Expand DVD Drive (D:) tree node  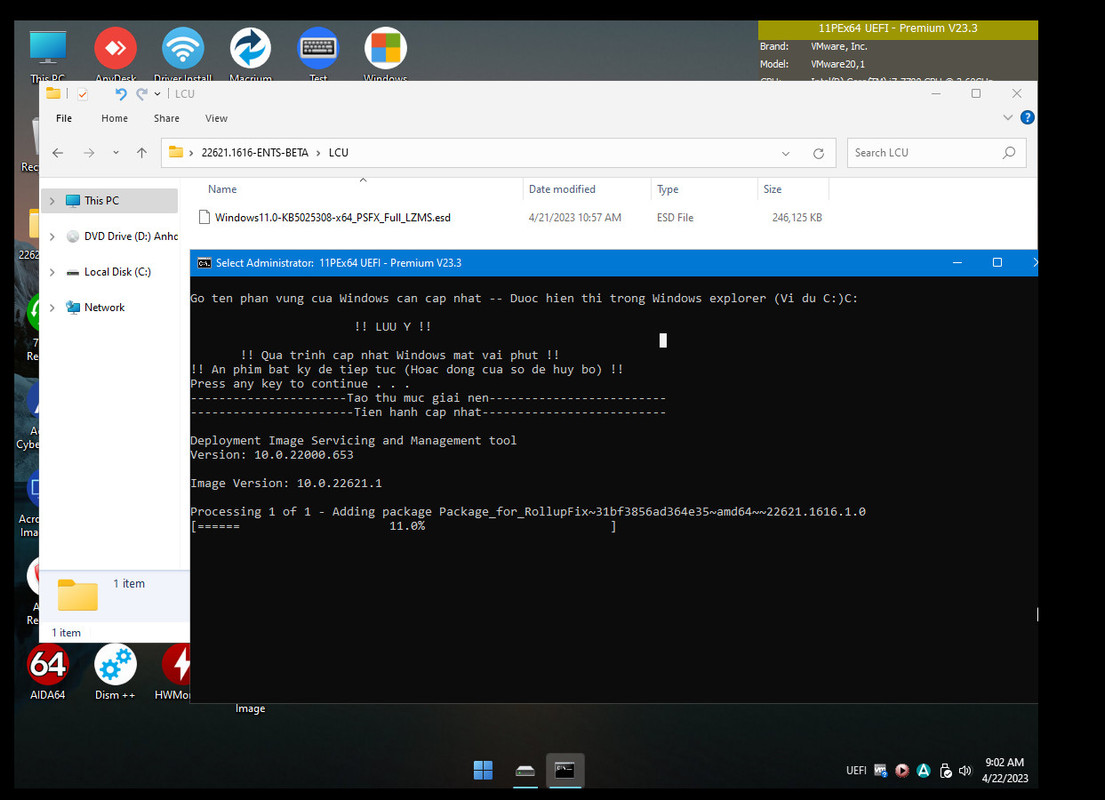(x=52, y=237)
